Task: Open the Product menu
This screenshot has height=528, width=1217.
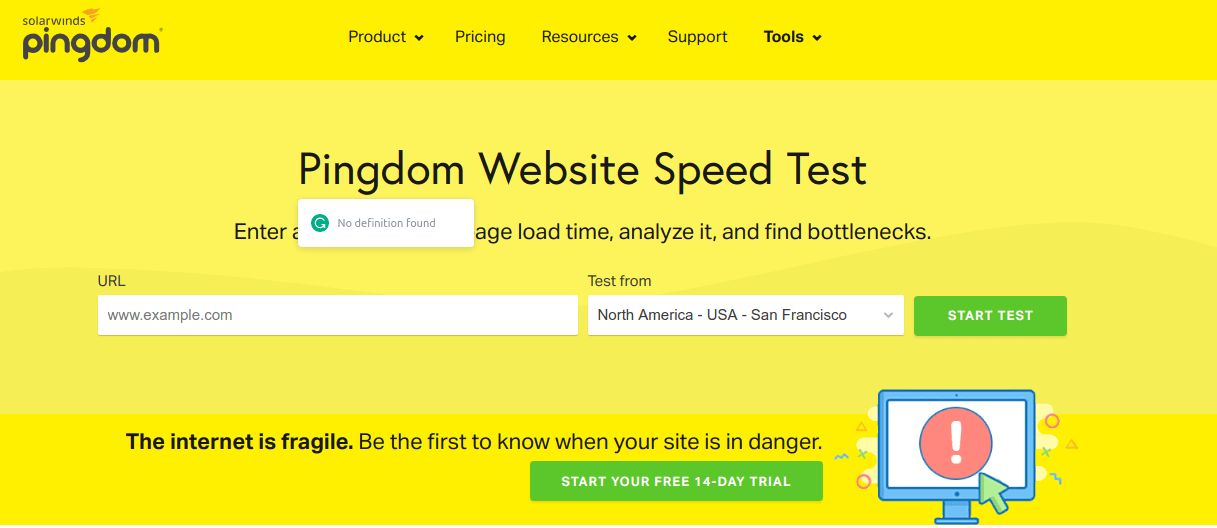Action: click(x=377, y=37)
